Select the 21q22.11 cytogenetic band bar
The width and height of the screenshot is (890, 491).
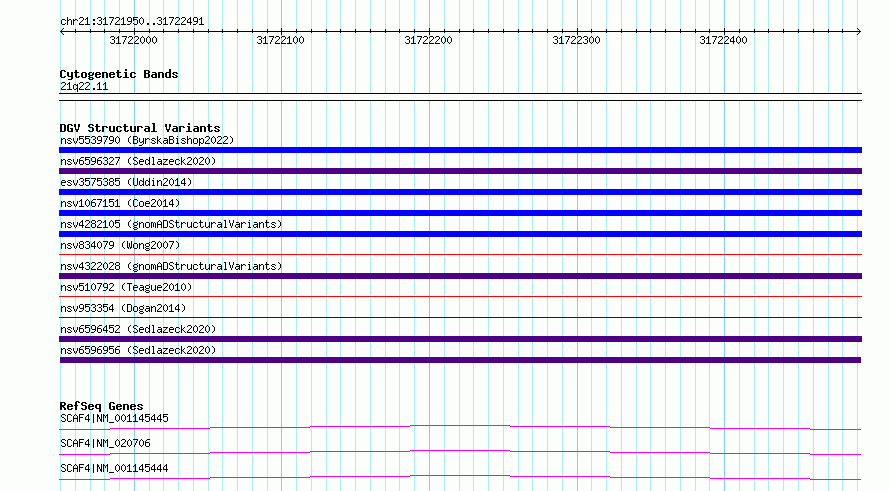click(x=460, y=97)
